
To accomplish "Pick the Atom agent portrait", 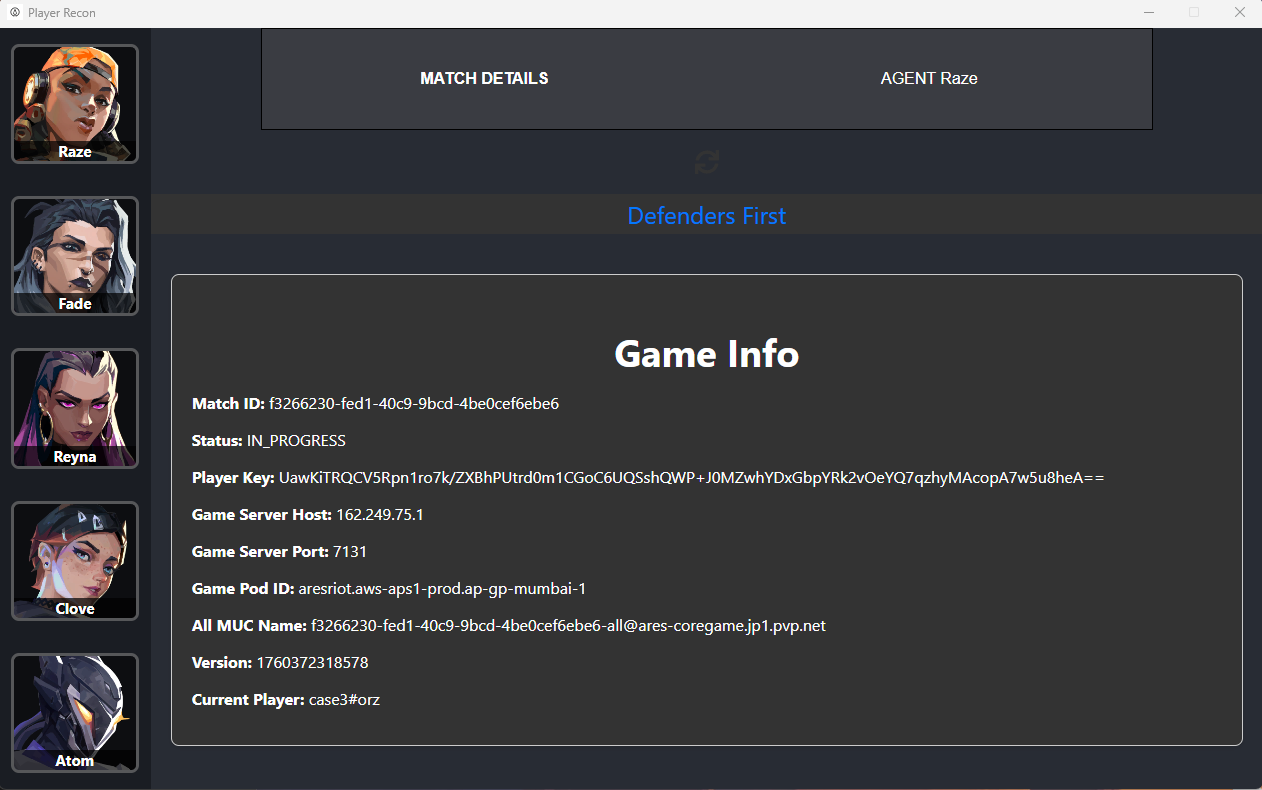I will pos(75,712).
